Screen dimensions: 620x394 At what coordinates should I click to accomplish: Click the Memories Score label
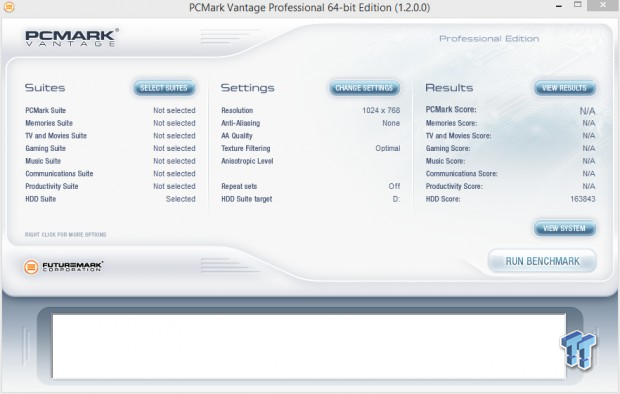(x=452, y=123)
